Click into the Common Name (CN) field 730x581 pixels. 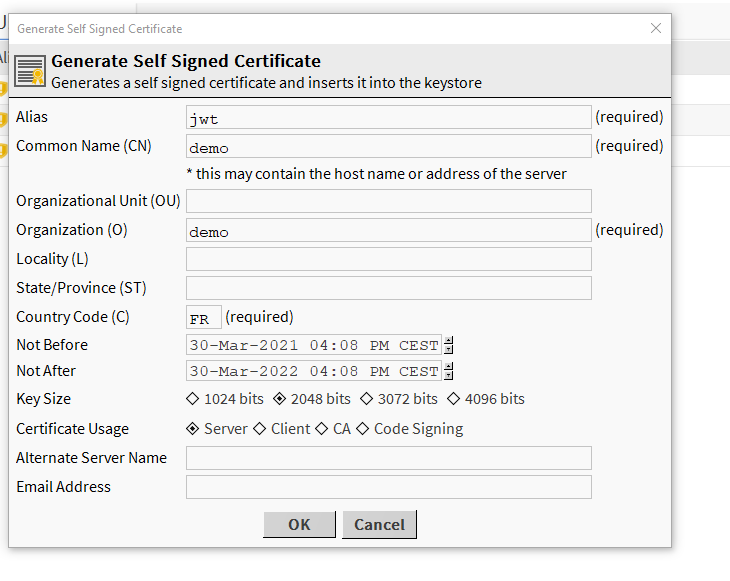(388, 147)
